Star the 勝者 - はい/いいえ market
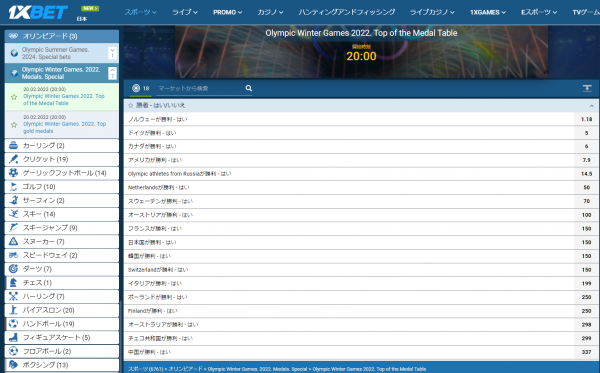This screenshot has width=600, height=373. (x=130, y=105)
